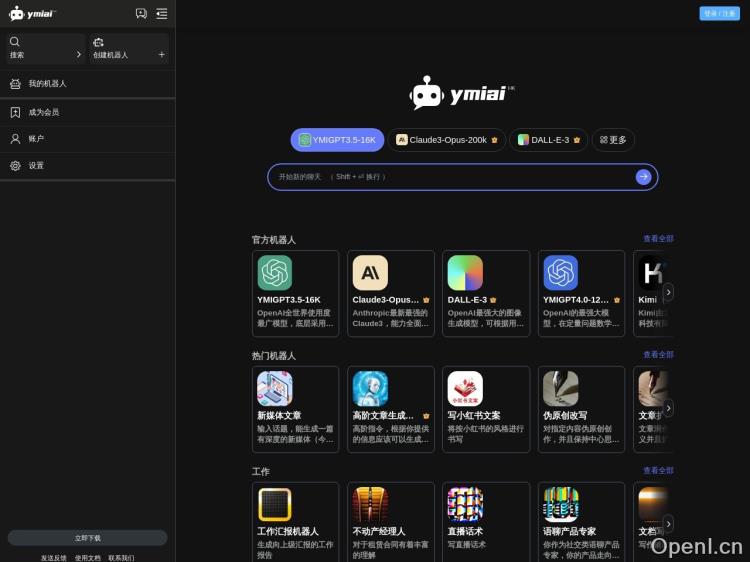750x562 pixels.
Task: Click the search magnifier icon
Action: coord(15,42)
